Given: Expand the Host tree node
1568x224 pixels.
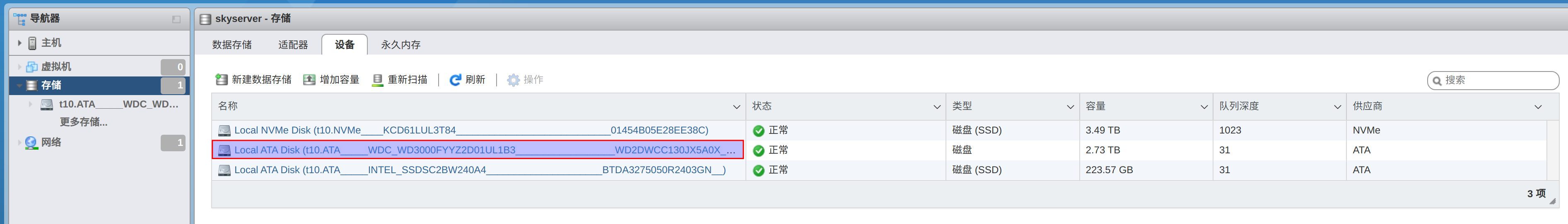Looking at the screenshot, I should point(19,43).
